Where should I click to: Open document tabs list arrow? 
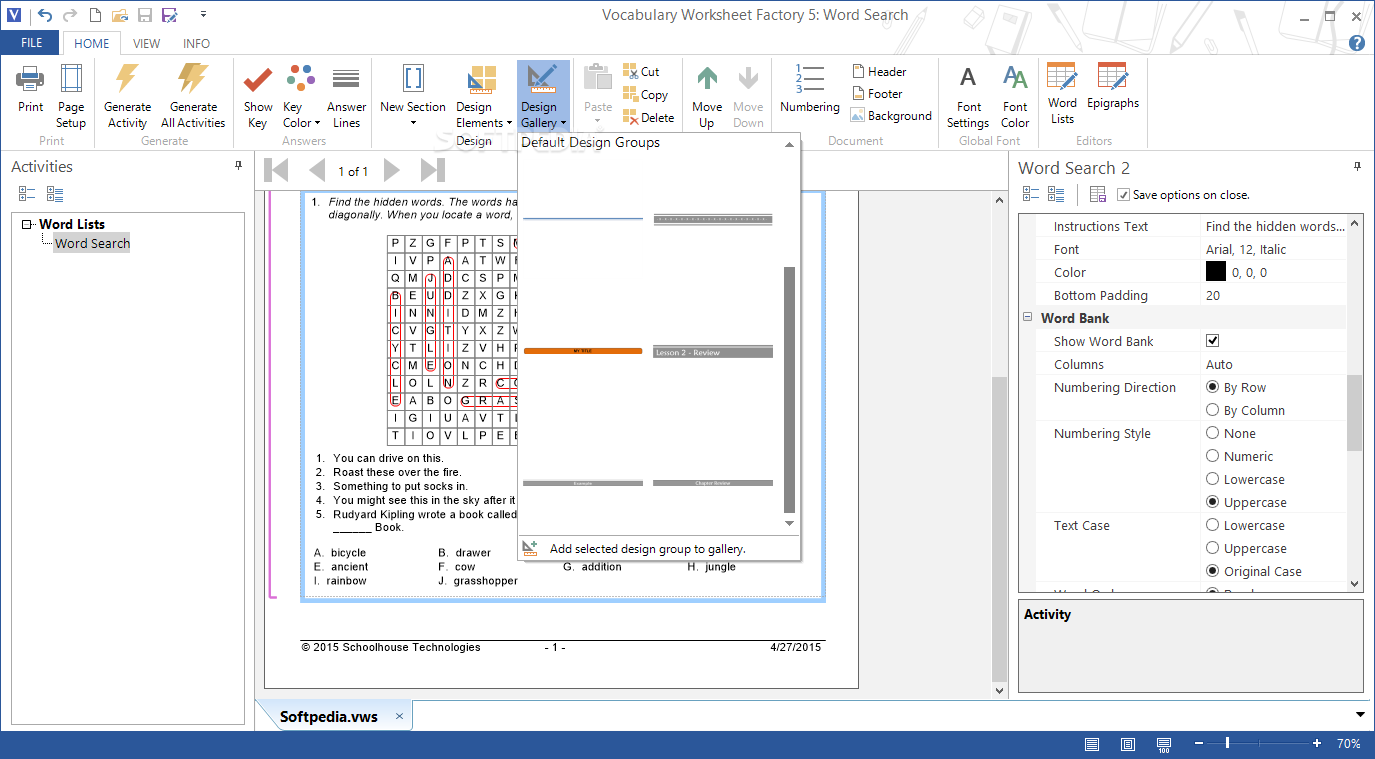tap(1360, 714)
